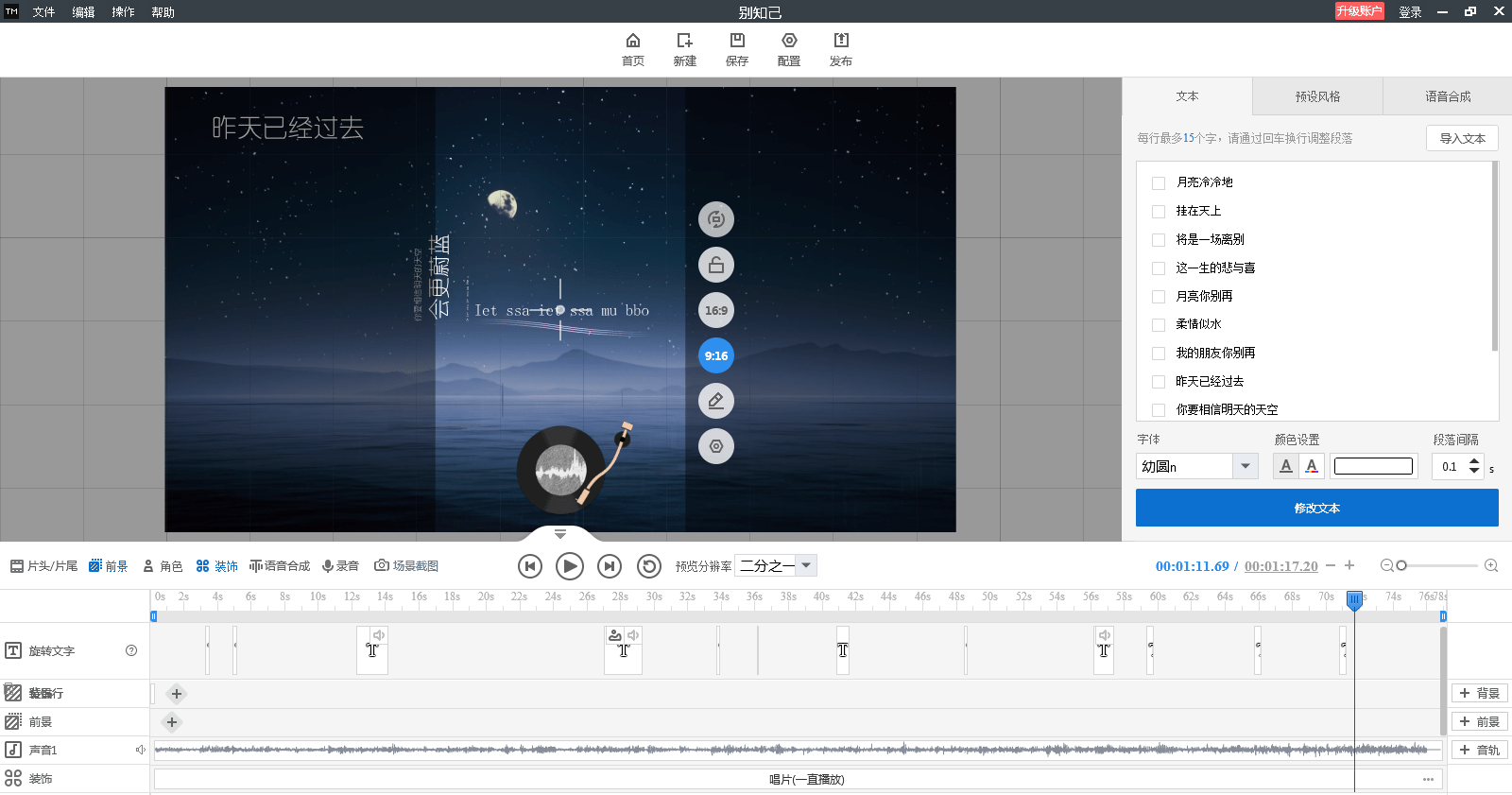Check the 我的朋友你别再 checkbox
Screen dimensions: 1512x795
[x=1159, y=354]
